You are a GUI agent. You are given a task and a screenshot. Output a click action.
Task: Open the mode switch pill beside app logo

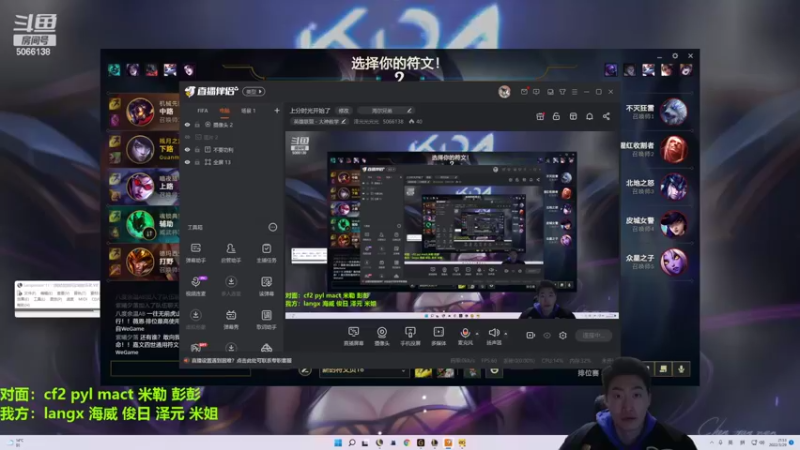pyautogui.click(x=254, y=91)
